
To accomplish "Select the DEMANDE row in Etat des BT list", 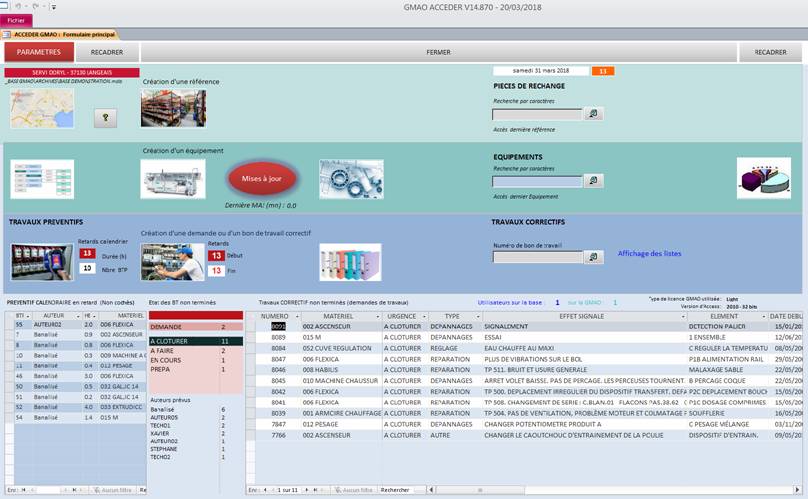I will point(196,327).
